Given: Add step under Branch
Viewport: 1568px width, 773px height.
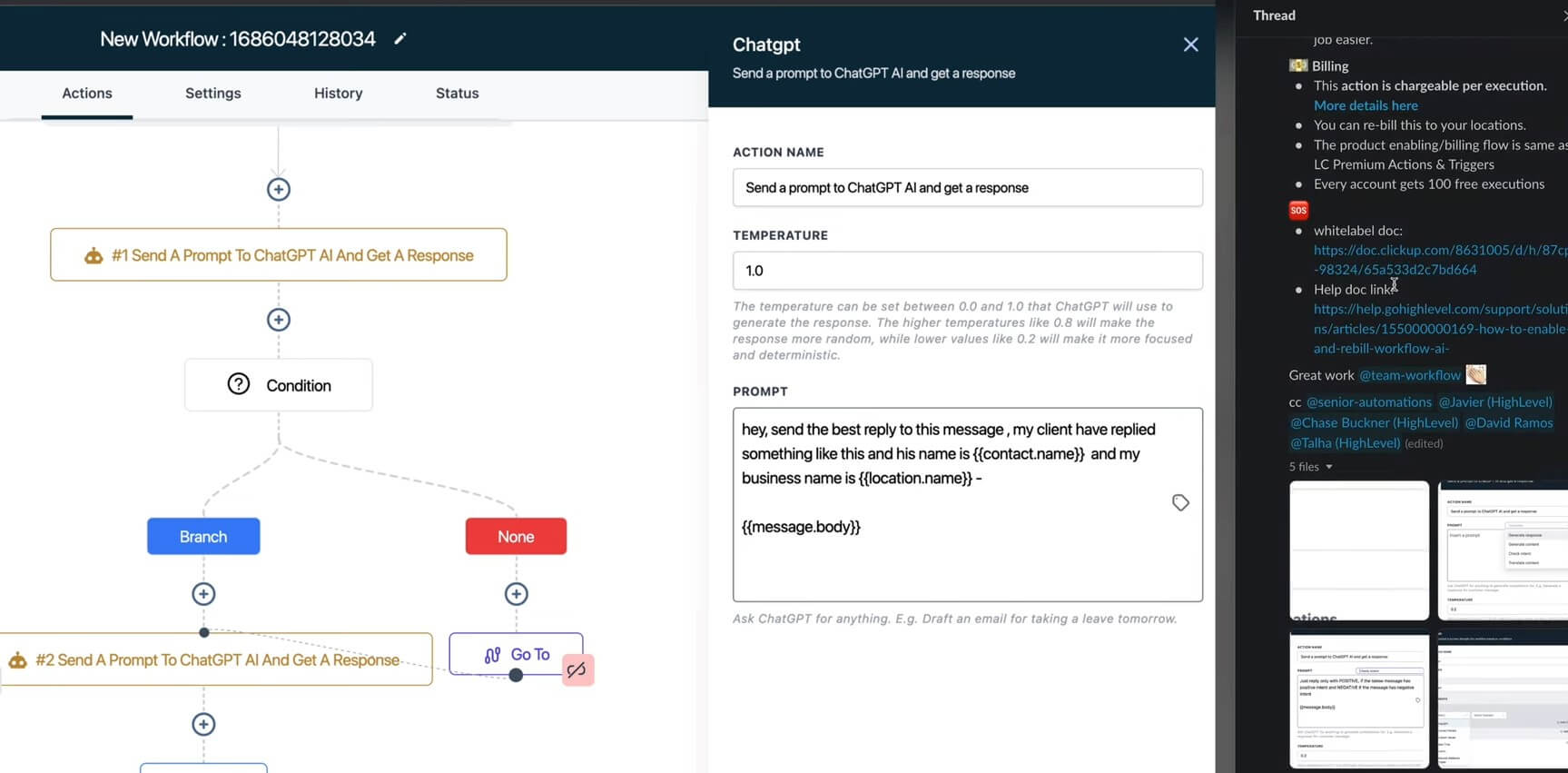Looking at the screenshot, I should click(x=203, y=594).
